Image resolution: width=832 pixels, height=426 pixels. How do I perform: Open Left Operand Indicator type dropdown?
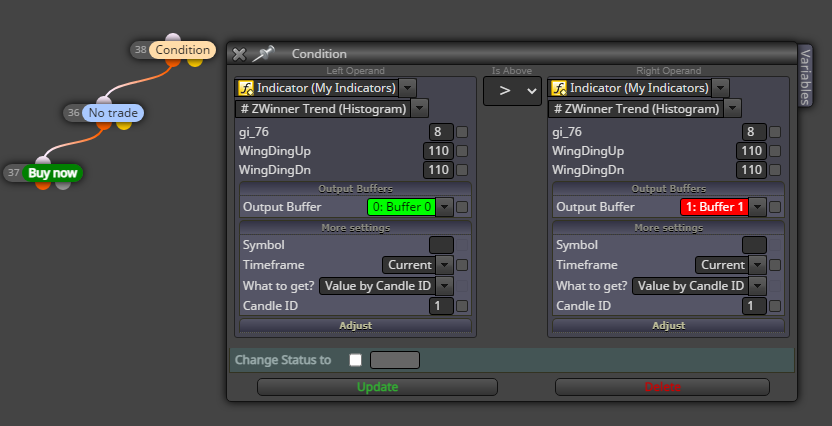tap(407, 88)
